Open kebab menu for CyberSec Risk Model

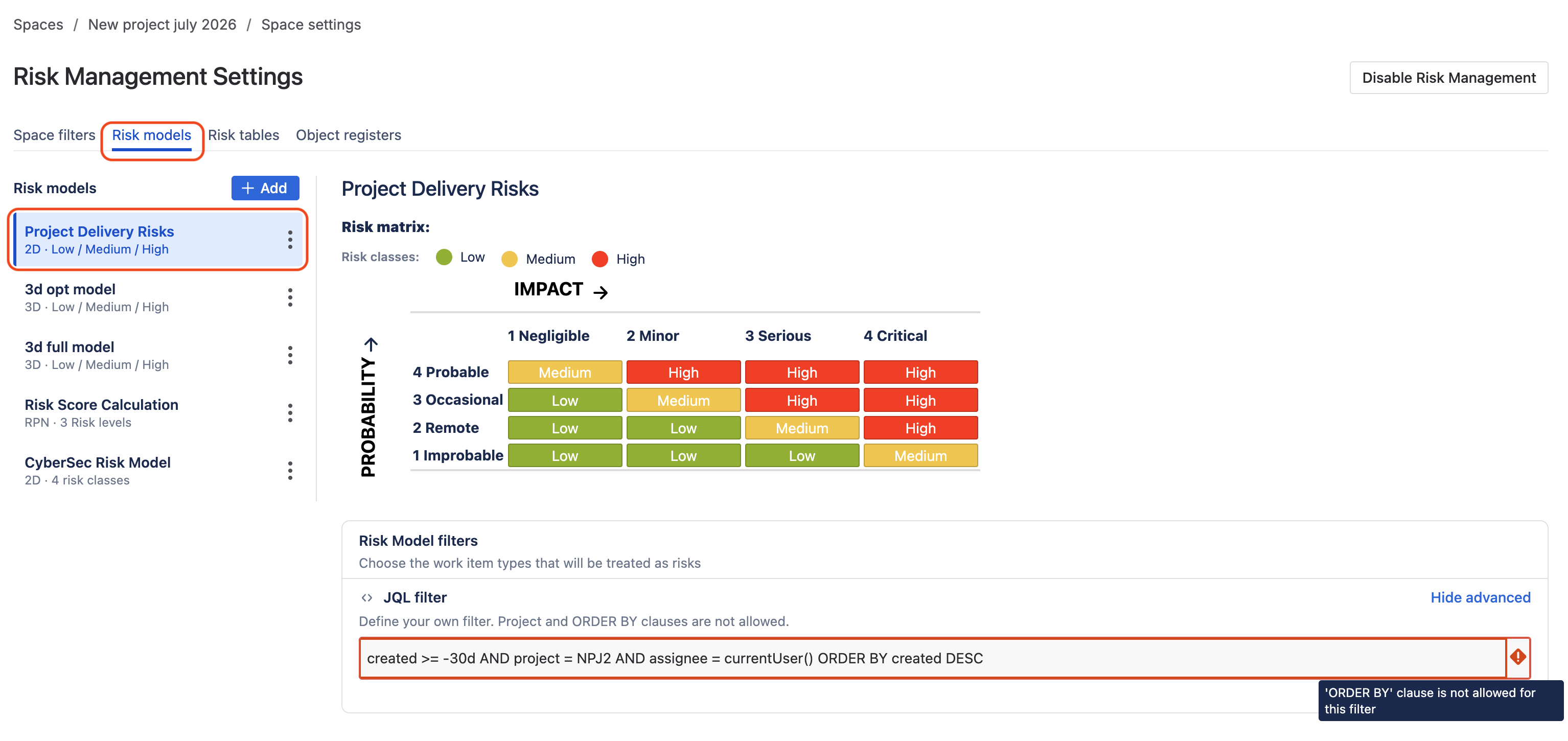290,471
